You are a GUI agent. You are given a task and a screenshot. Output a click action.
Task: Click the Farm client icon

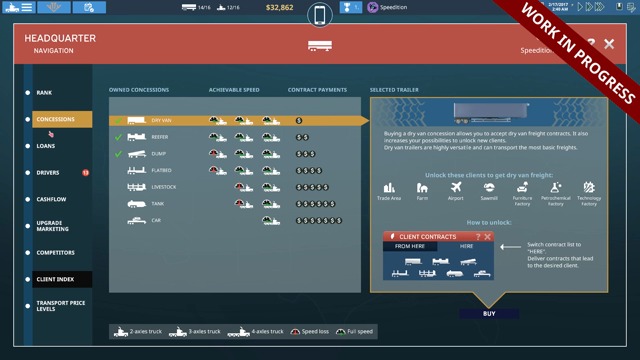(x=422, y=191)
